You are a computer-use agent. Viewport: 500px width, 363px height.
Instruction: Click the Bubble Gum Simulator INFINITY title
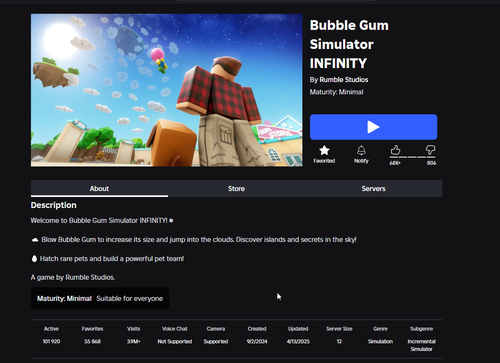pos(349,44)
